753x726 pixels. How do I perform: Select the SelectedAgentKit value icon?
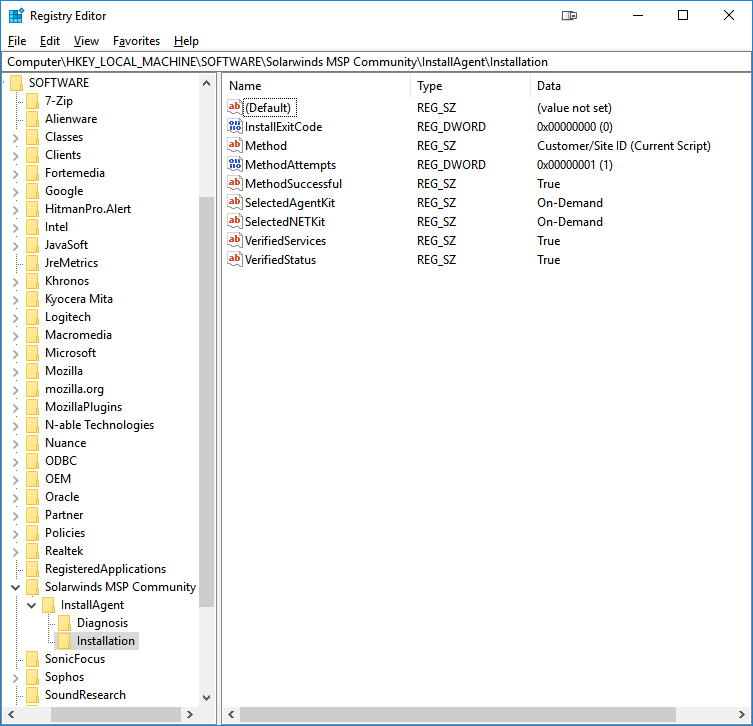click(234, 202)
